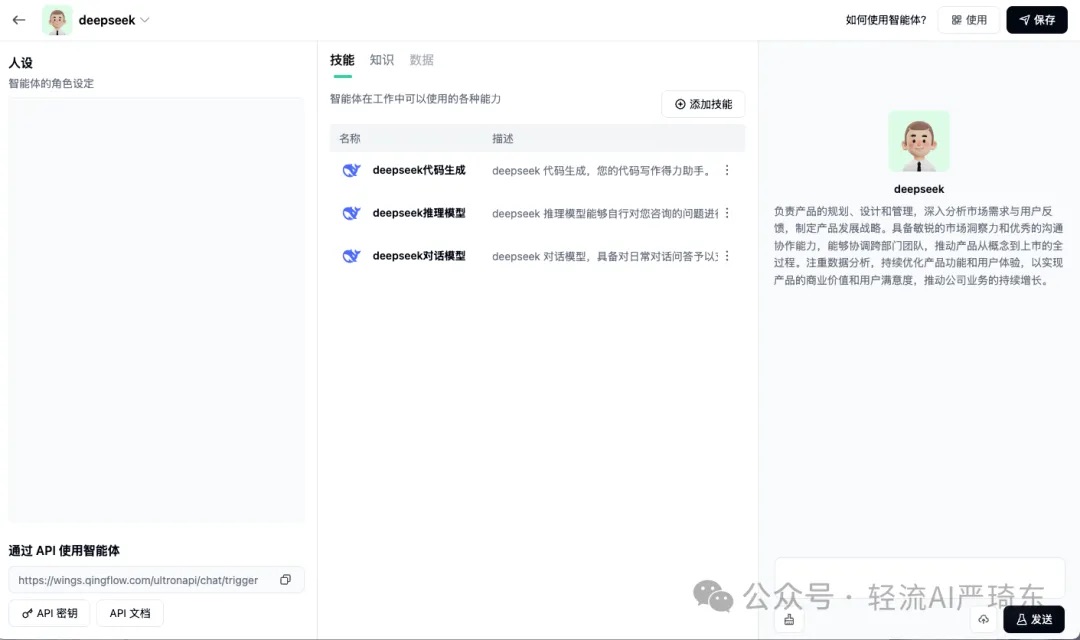Switch to the 数据 tab
This screenshot has width=1080, height=640.
tap(422, 60)
